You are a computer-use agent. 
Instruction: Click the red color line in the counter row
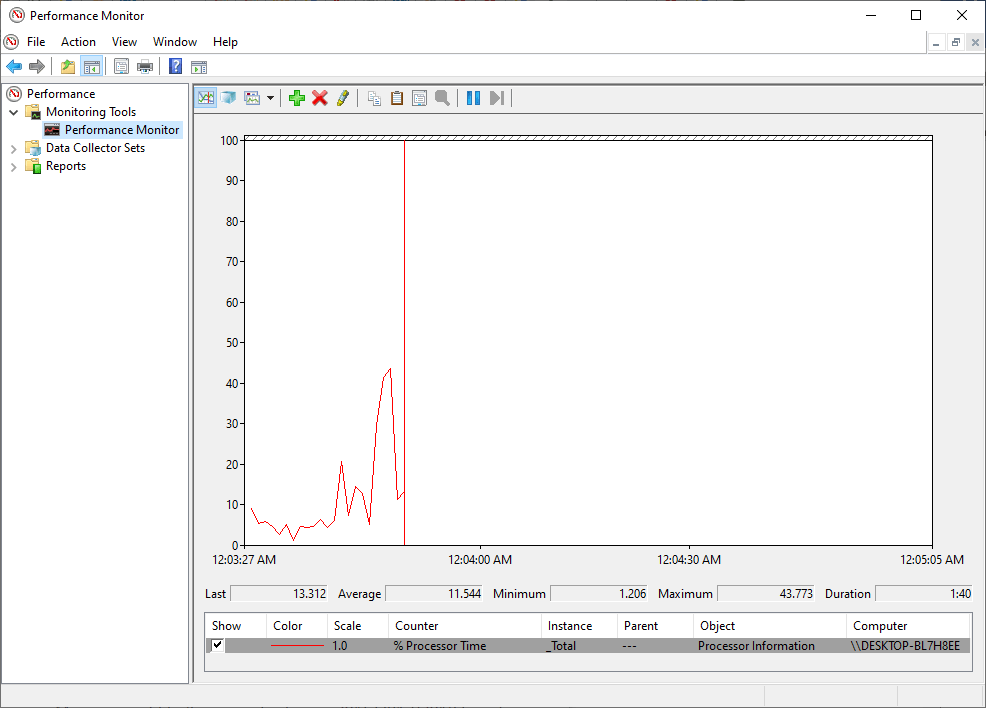pyautogui.click(x=297, y=646)
